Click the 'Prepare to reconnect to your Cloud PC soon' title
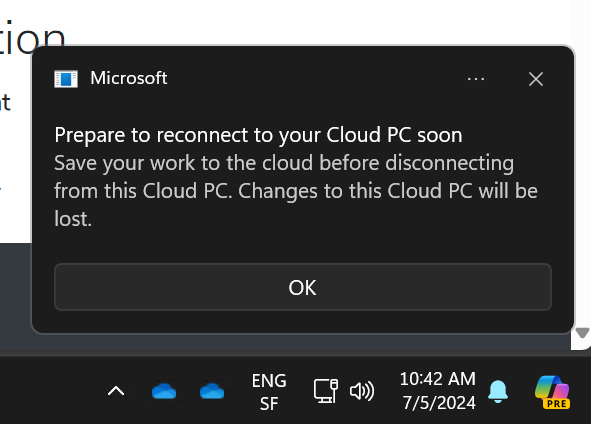The width and height of the screenshot is (591, 424). [x=258, y=135]
